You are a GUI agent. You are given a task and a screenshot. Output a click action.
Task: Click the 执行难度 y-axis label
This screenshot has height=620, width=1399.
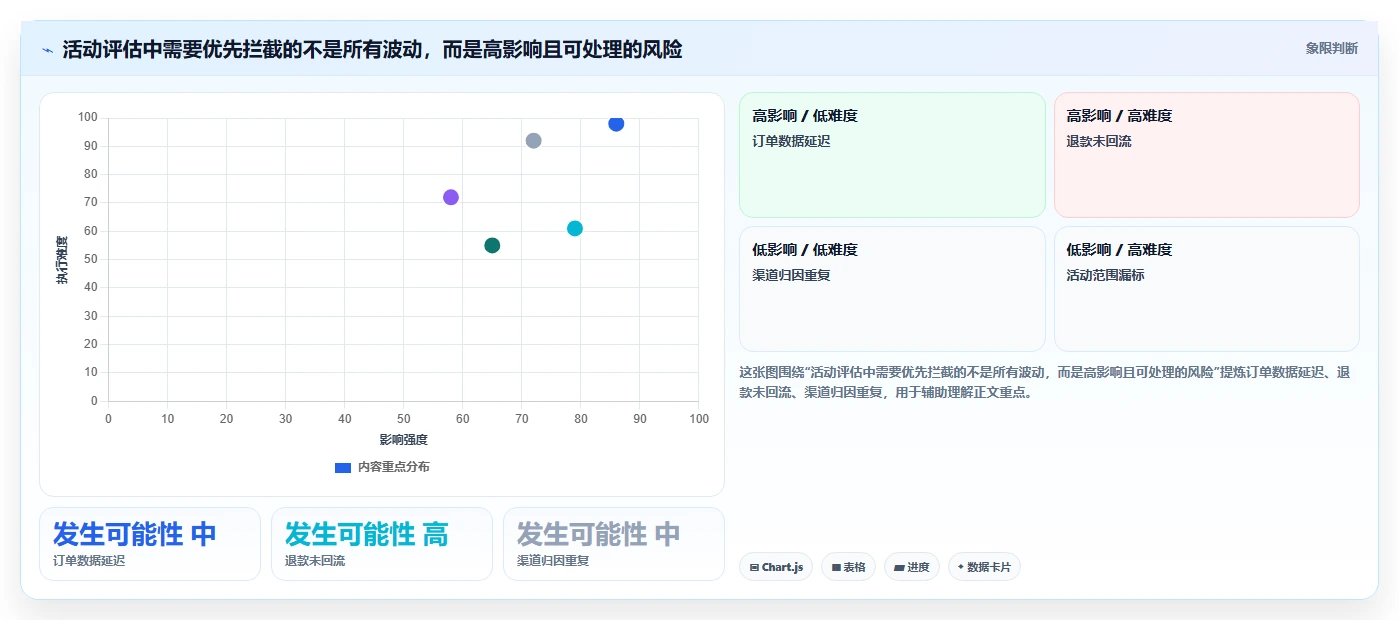(62, 260)
